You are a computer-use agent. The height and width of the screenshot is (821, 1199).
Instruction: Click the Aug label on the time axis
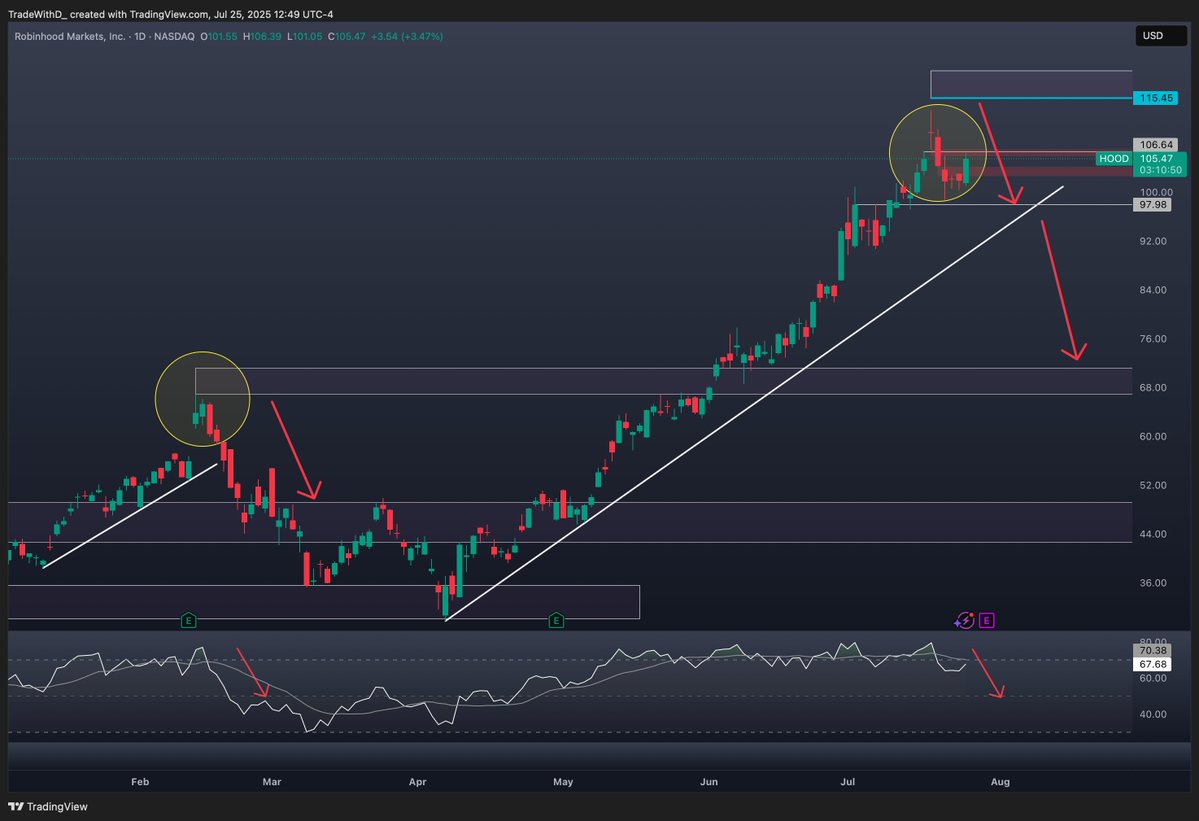1000,782
